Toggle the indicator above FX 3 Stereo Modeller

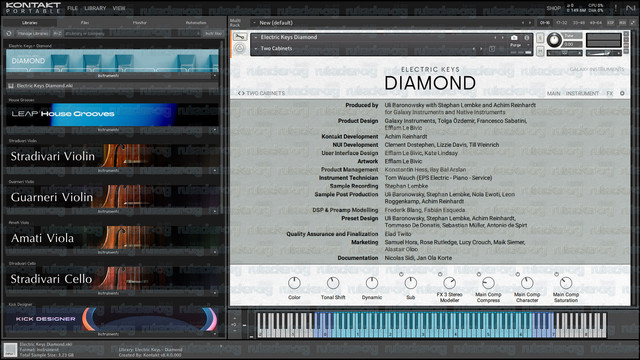coord(440,274)
